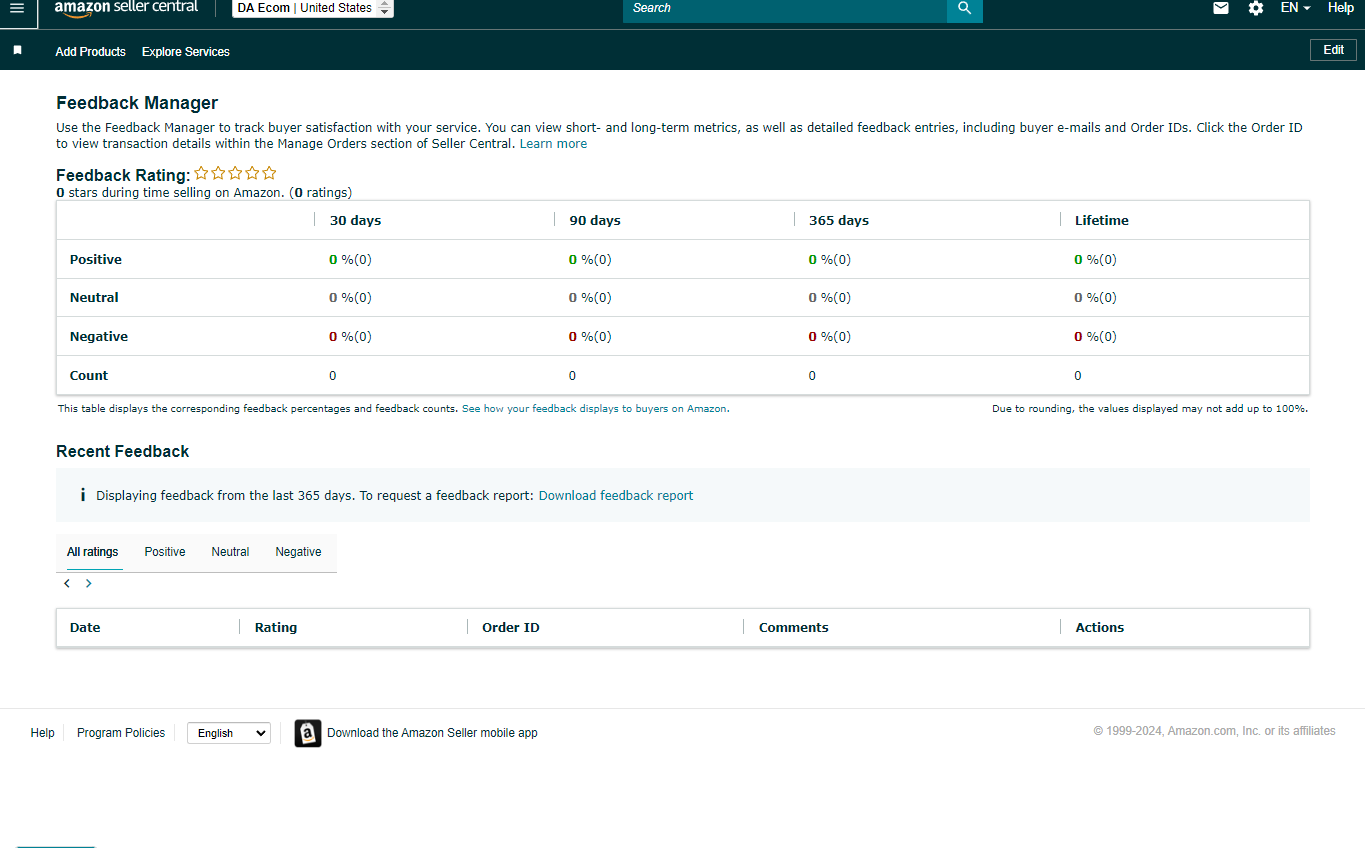
Task: Go to previous feedback page arrow
Action: pos(67,583)
